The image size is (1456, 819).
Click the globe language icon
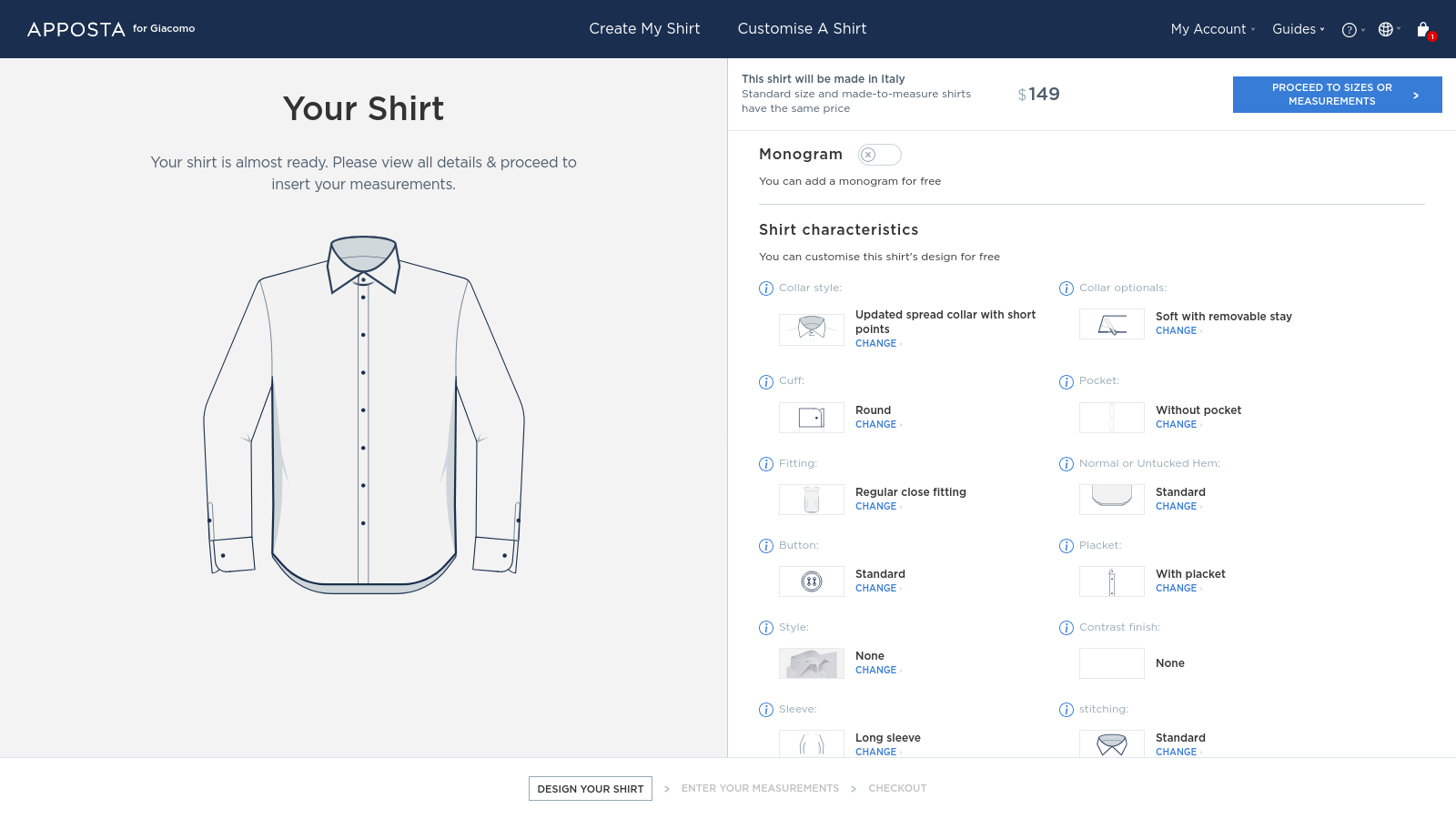click(1386, 29)
